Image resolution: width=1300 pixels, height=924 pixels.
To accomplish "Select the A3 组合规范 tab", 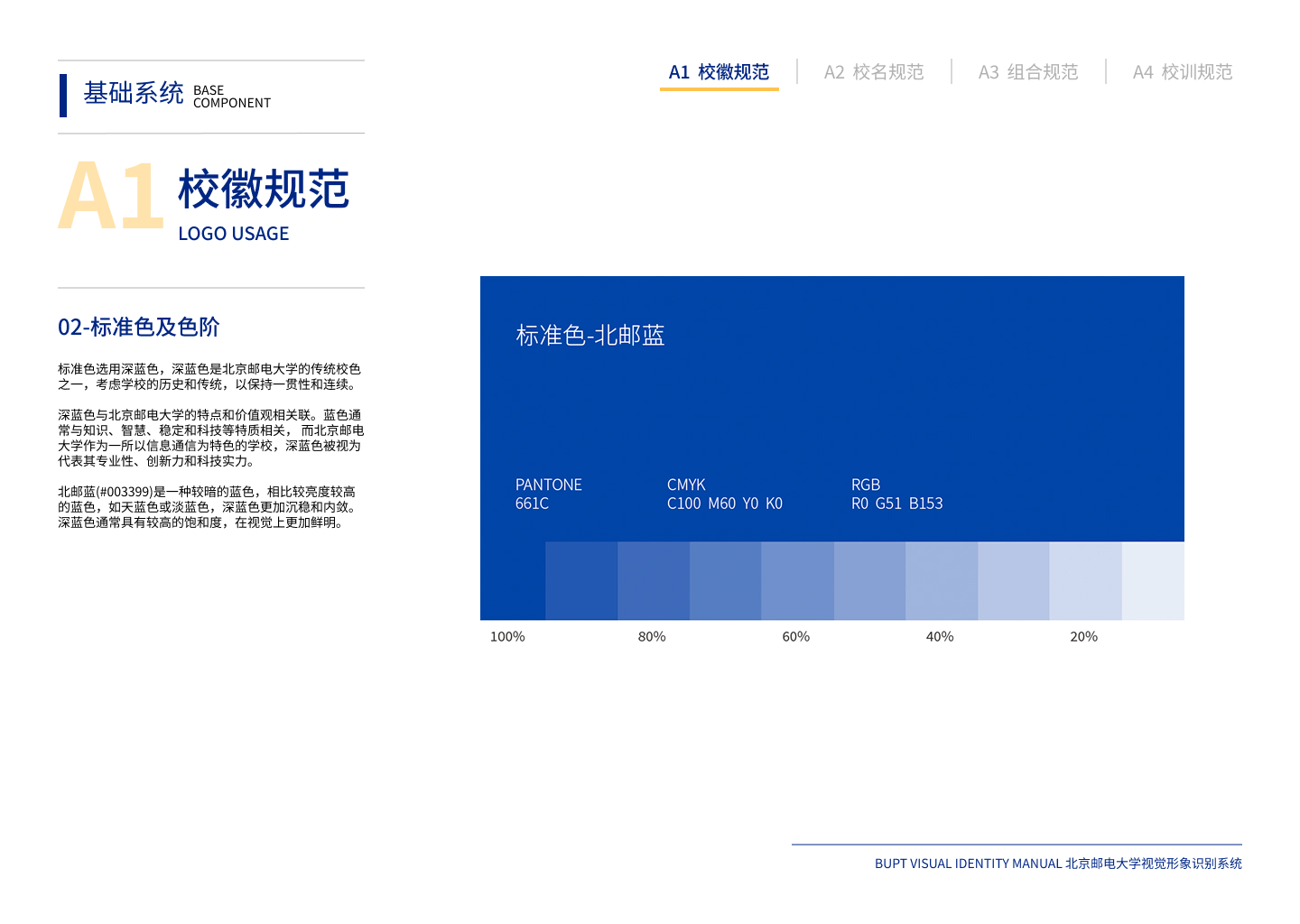I will tap(1027, 72).
